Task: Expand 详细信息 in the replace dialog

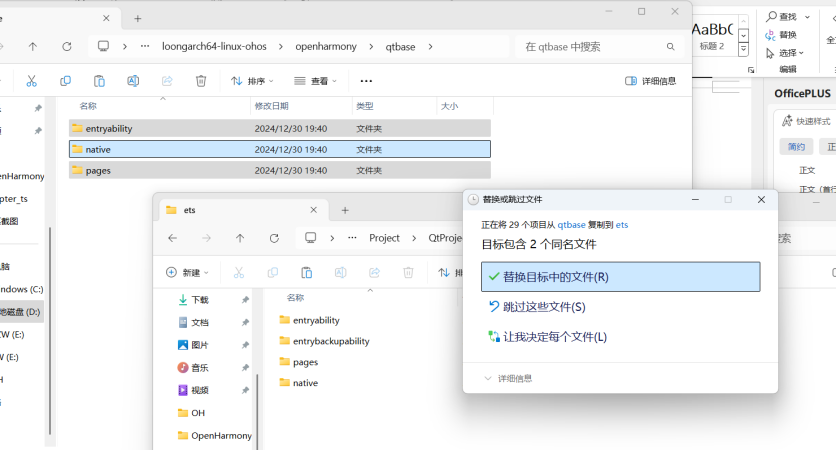Action: 508,378
